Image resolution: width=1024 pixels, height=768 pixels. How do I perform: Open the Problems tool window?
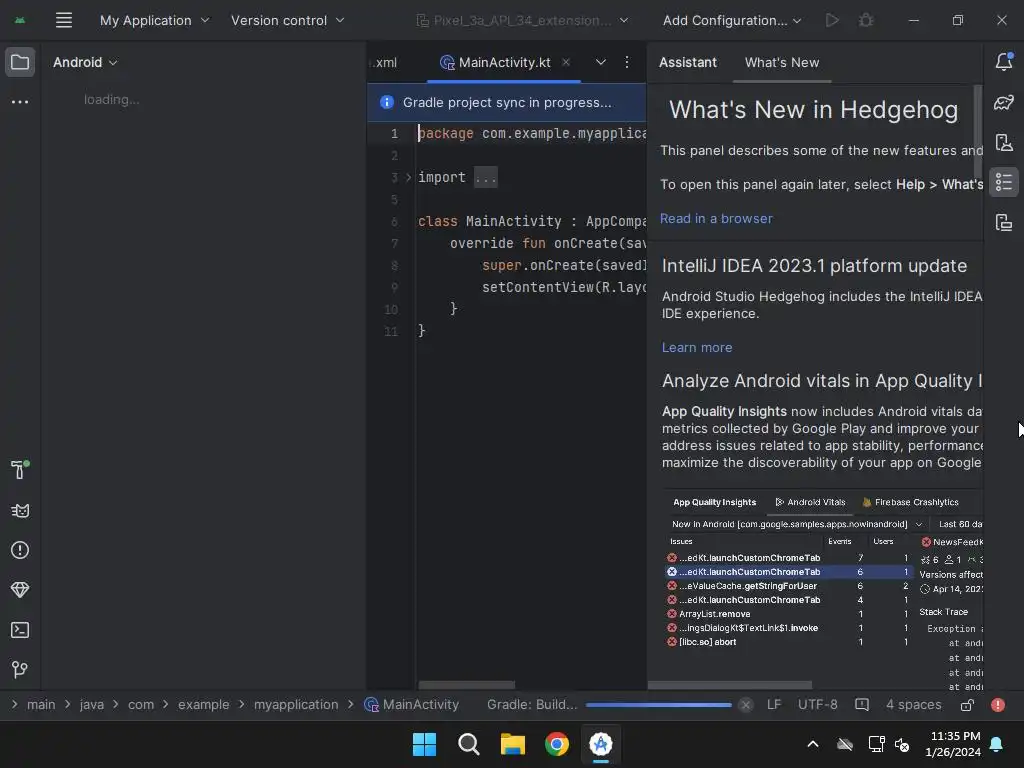(x=20, y=551)
